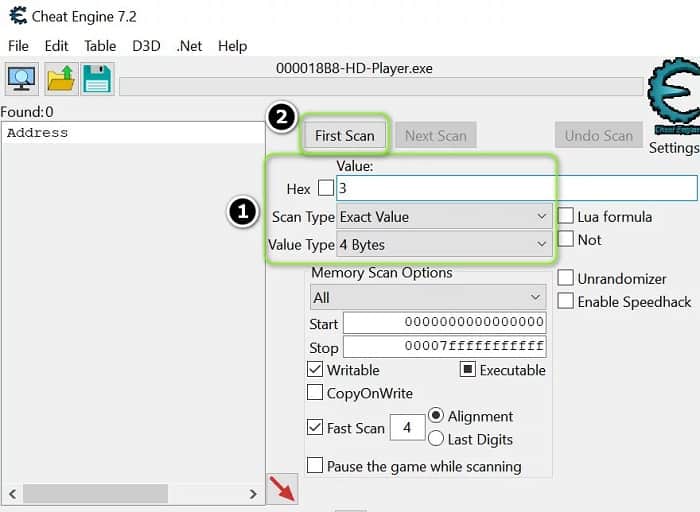
Task: Check Pause the game while scanning
Action: 315,466
